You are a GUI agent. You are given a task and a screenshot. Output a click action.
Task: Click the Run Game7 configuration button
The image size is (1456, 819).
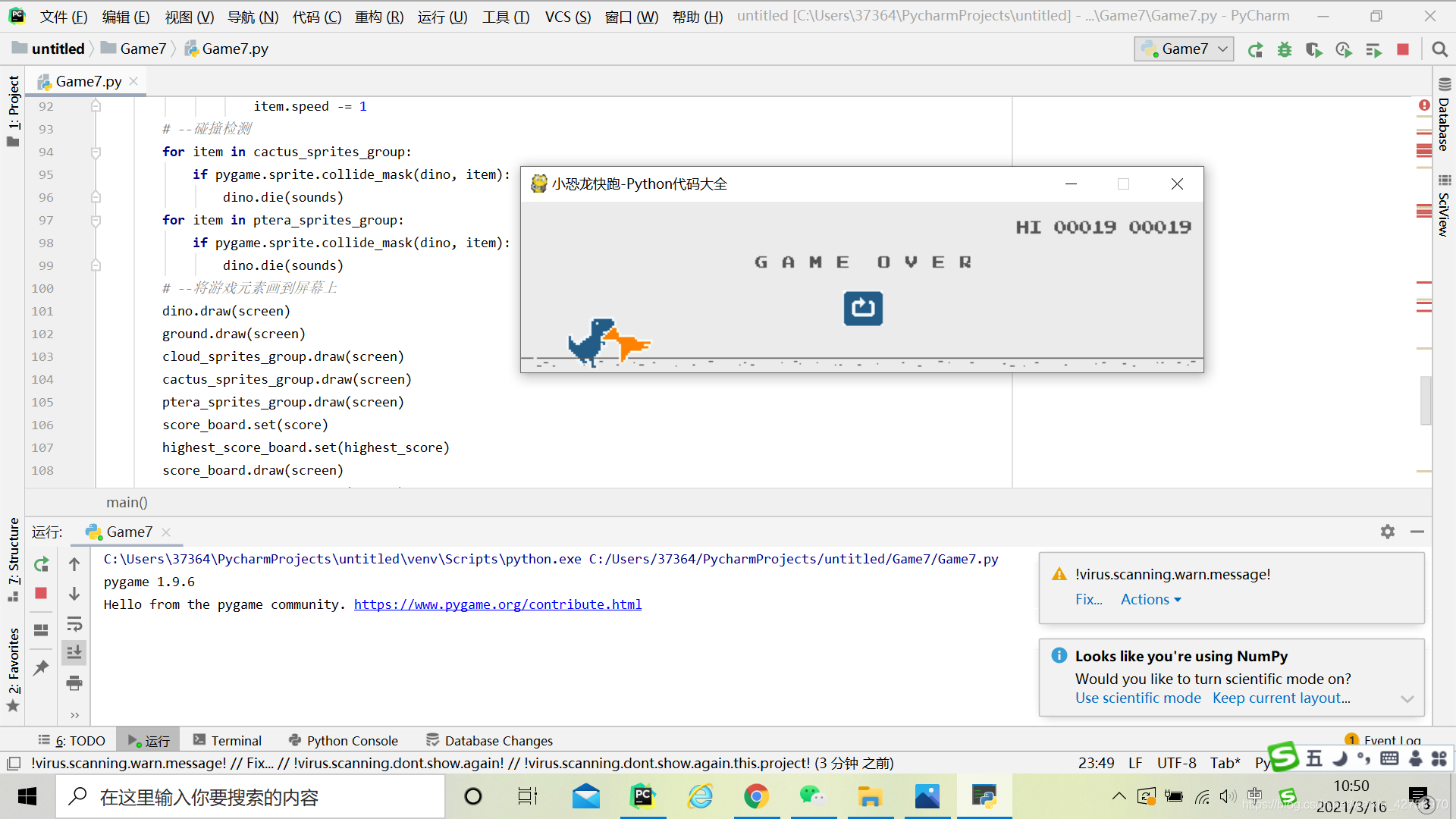click(x=1257, y=48)
